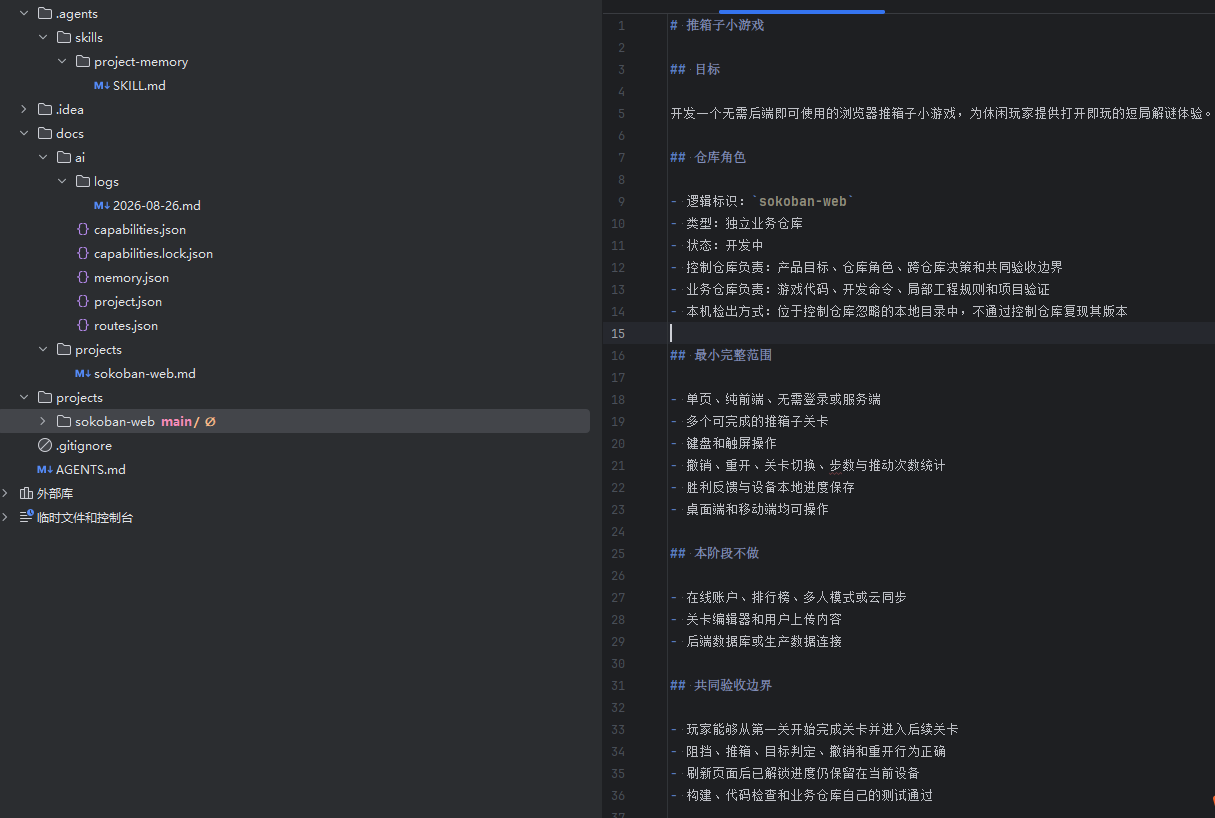Screen dimensions: 1215x818
Task: Collapse the docs/projects folder containing sokoban-web.md
Action: pyautogui.click(x=43, y=349)
